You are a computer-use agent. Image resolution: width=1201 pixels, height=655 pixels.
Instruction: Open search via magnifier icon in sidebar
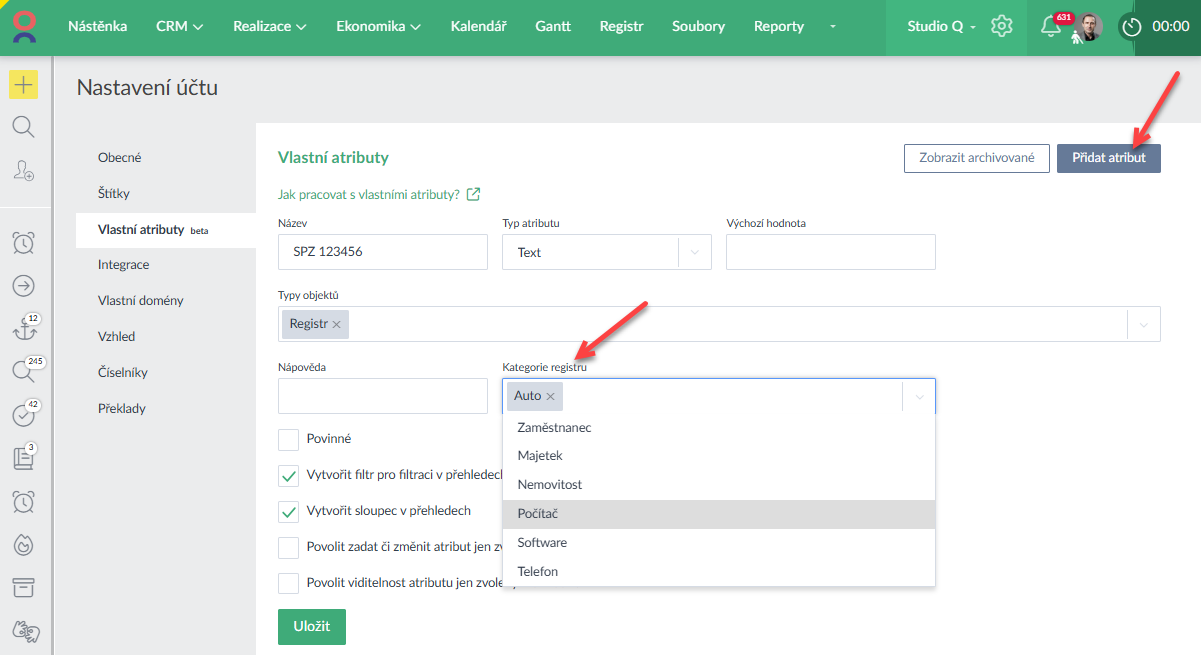(x=24, y=127)
